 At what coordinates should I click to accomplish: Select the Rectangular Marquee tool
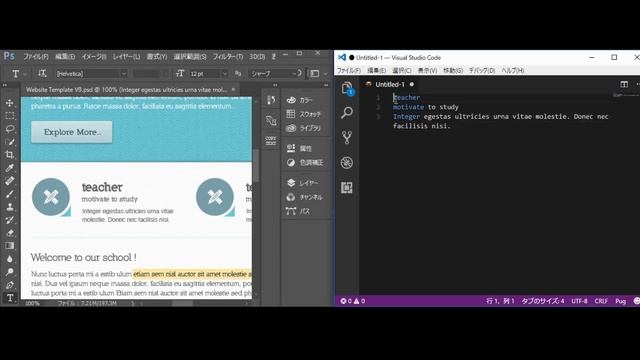[x=10, y=116]
